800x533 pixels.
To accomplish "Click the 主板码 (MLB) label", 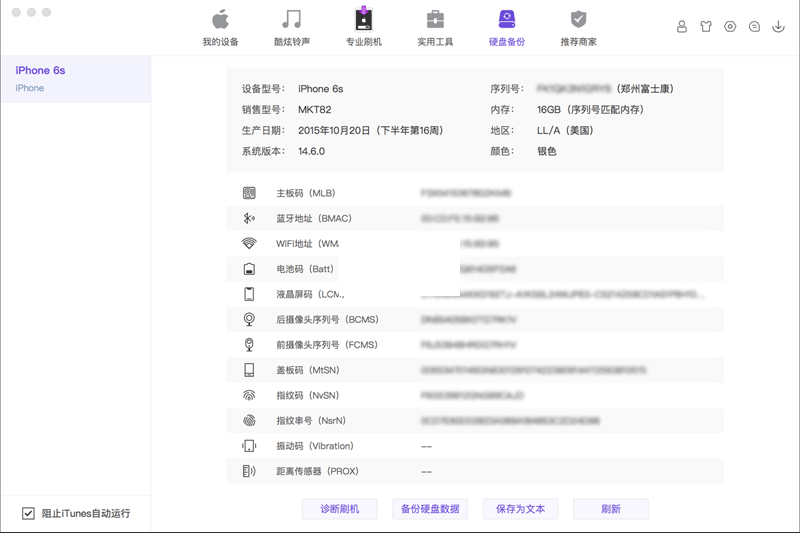I will 306,193.
